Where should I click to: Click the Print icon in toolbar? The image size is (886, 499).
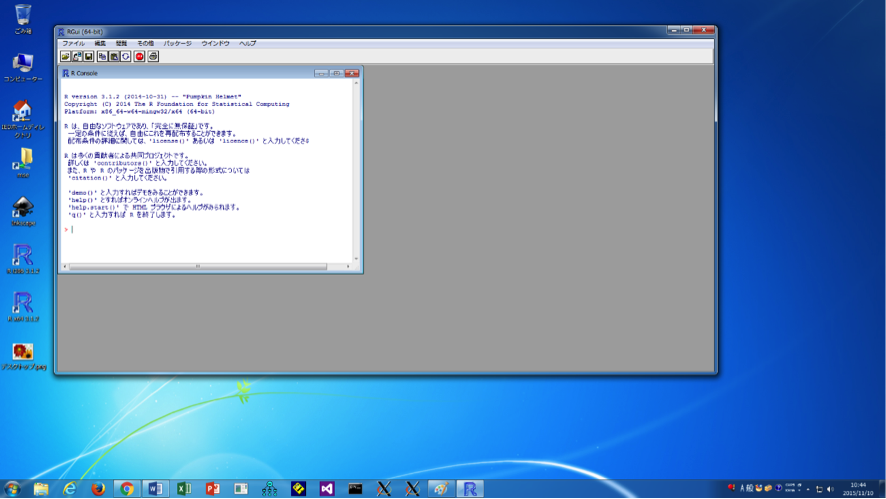click(x=153, y=56)
